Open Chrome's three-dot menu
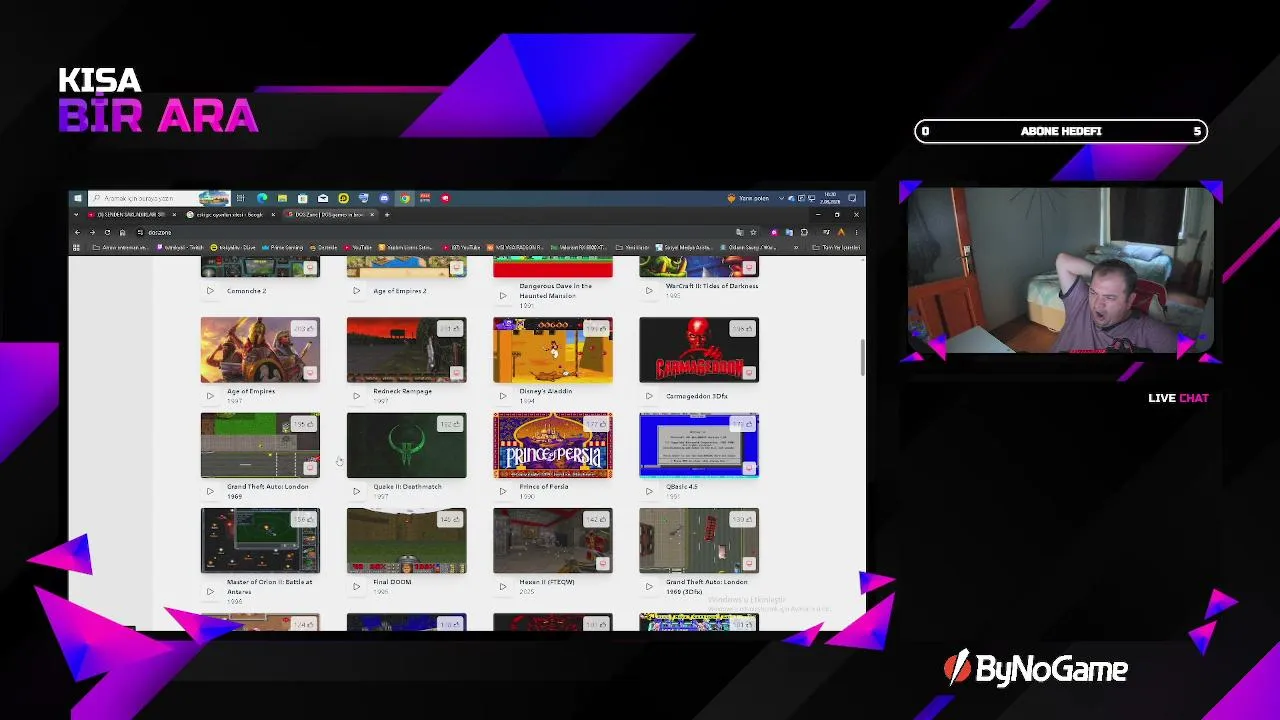This screenshot has width=1280, height=720. click(x=856, y=232)
